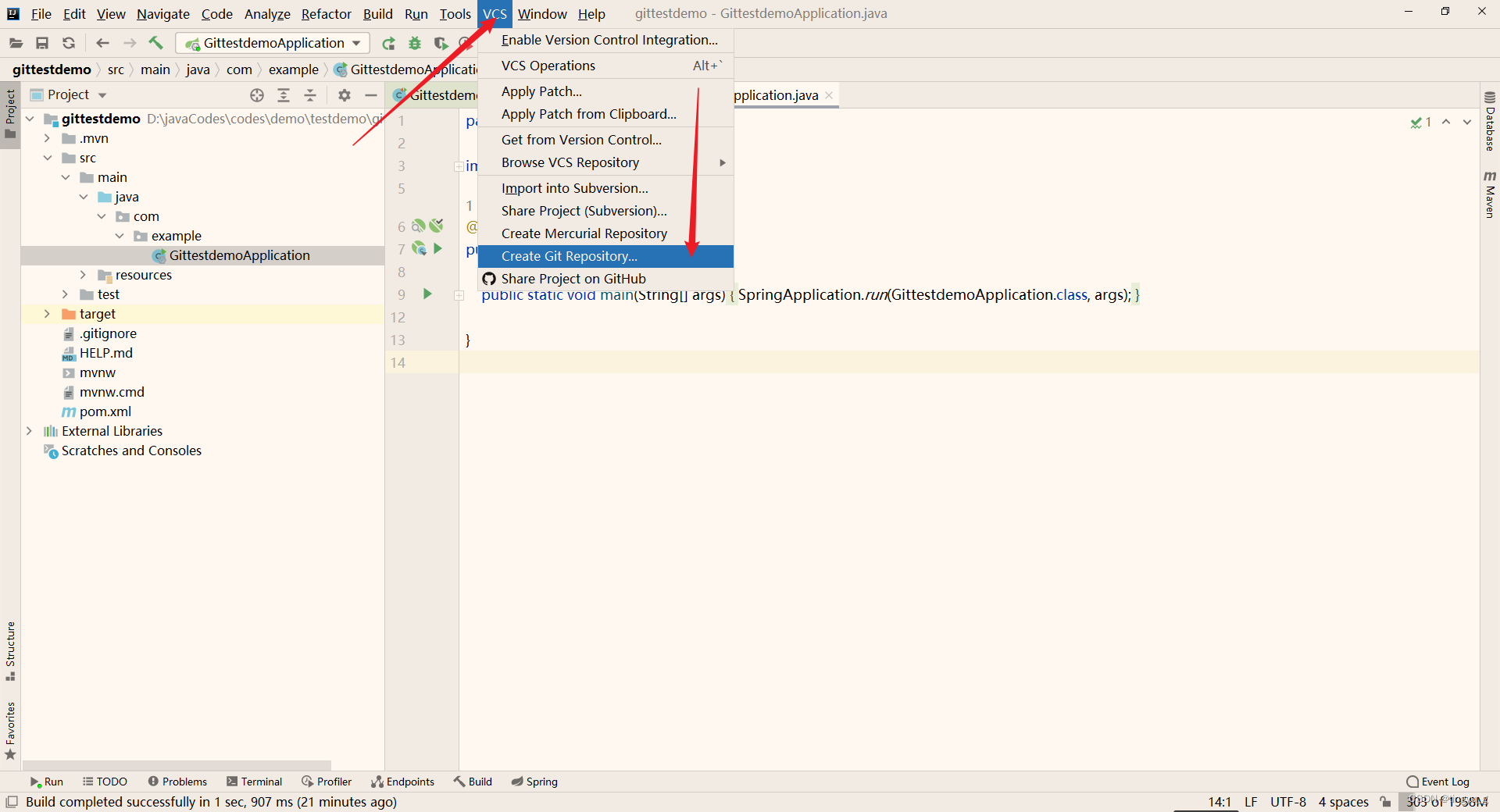The image size is (1500, 812).
Task: Click the Synchronize refresh icon
Action: [x=69, y=43]
